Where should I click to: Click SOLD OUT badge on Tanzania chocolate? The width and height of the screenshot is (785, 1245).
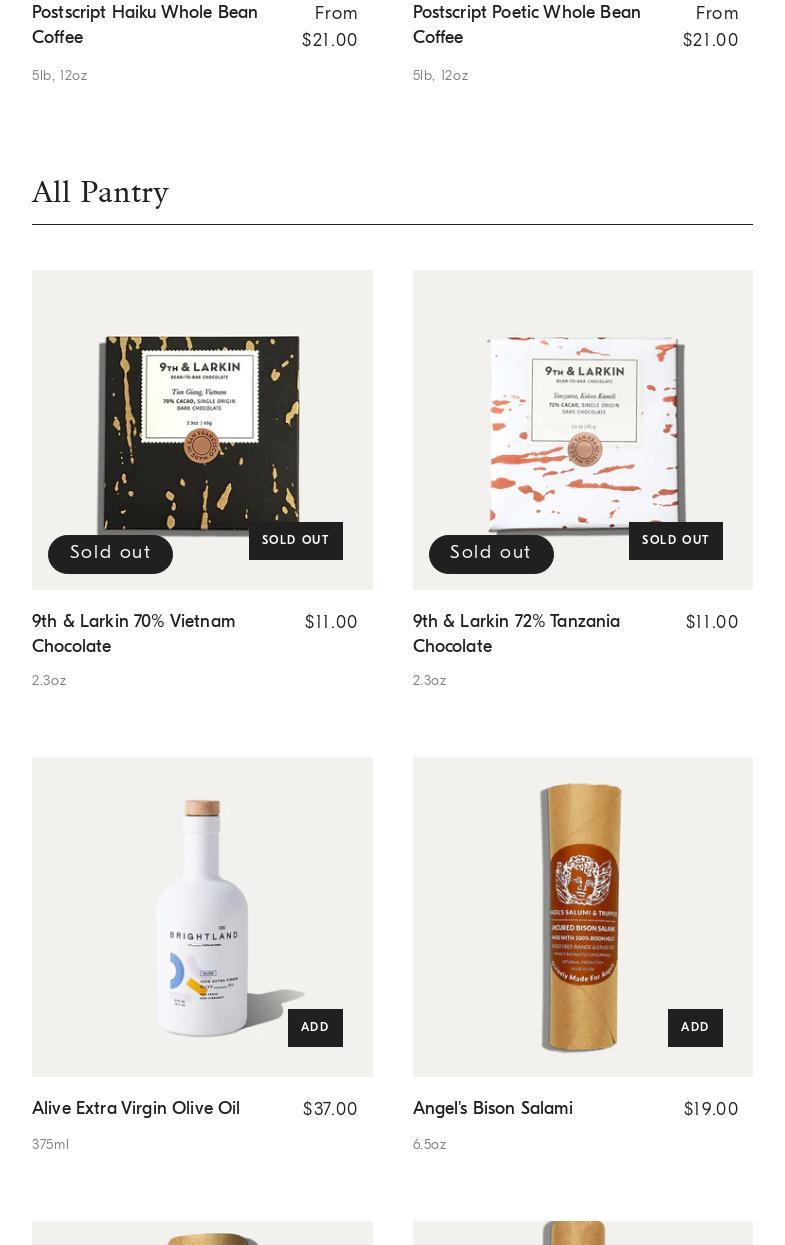tap(676, 541)
